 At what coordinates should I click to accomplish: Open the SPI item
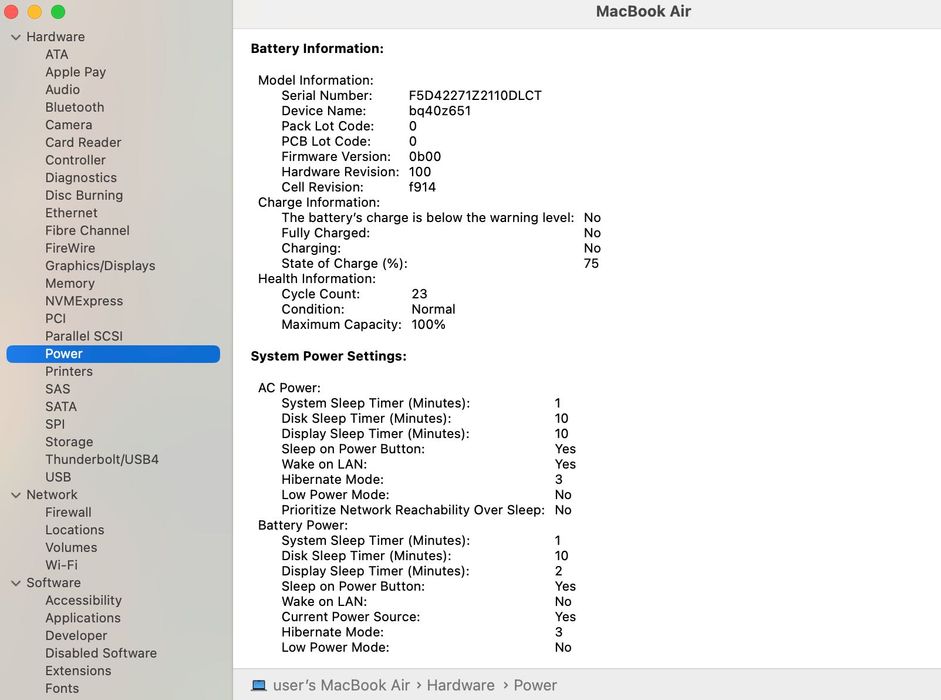[x=55, y=424]
